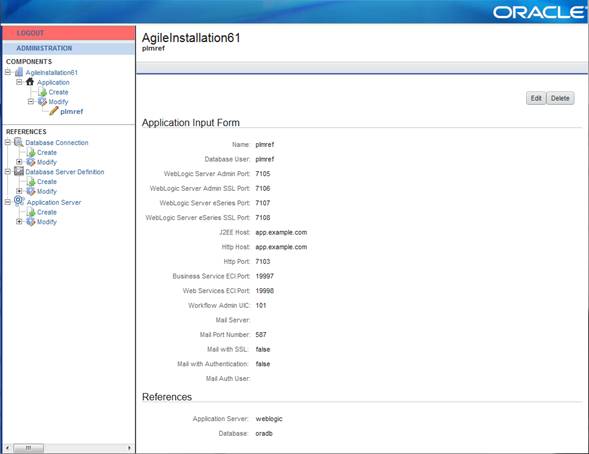Click Modify icon under Database Connection
Image resolution: width=589 pixels, height=454 pixels.
click(x=31, y=162)
